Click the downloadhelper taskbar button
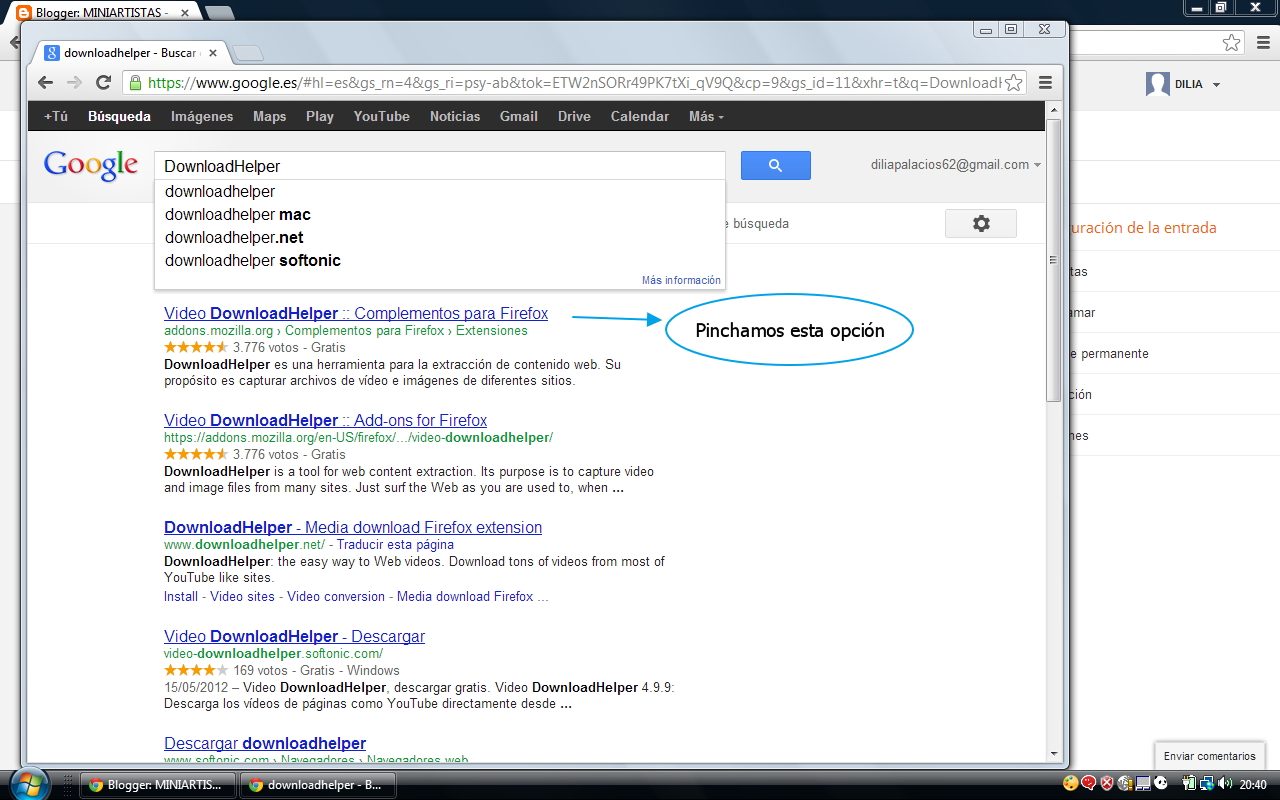Image resolution: width=1280 pixels, height=800 pixels. click(x=319, y=785)
